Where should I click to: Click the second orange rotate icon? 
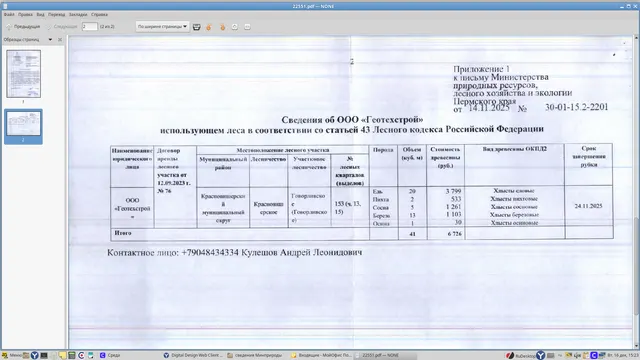click(x=222, y=27)
